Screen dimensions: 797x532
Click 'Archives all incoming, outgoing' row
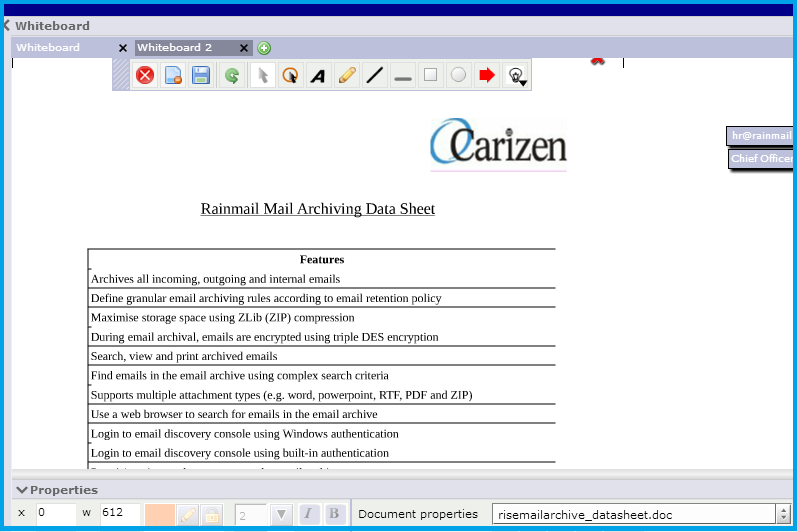pyautogui.click(x=322, y=279)
